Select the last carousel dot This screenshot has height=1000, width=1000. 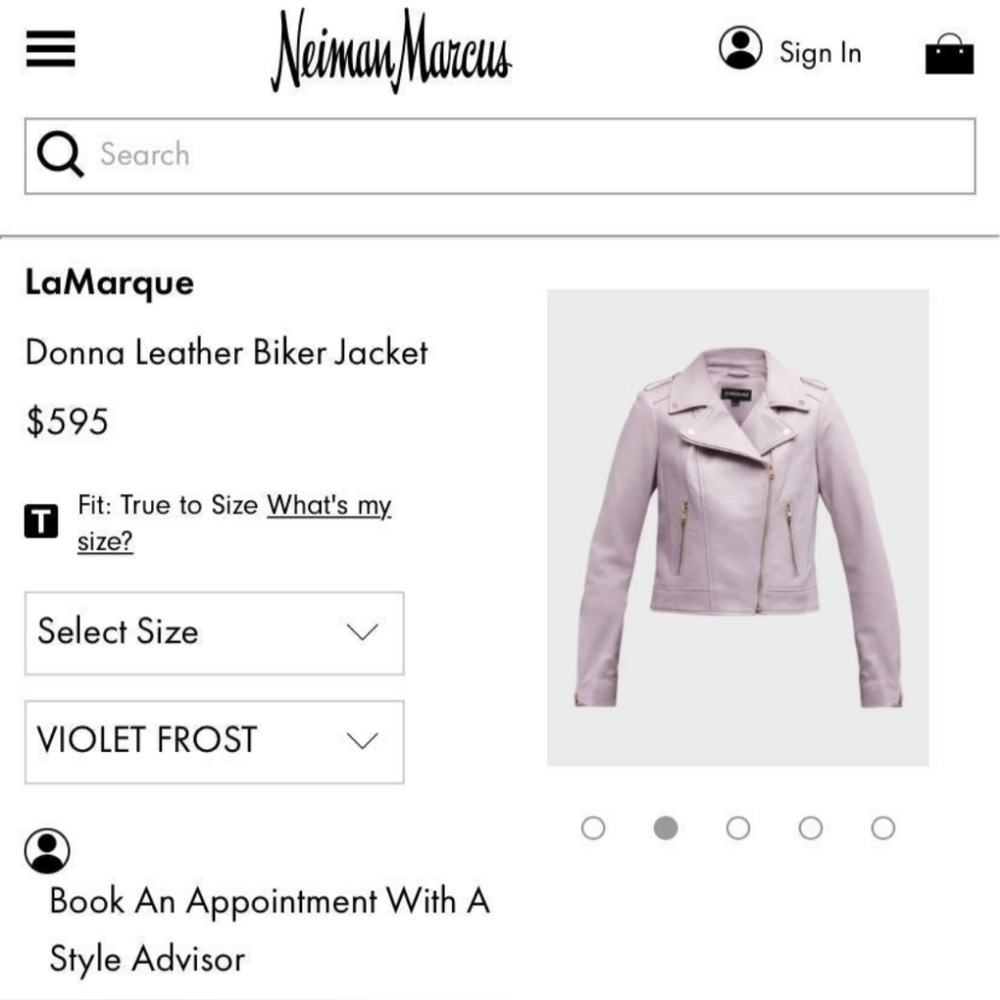(883, 828)
